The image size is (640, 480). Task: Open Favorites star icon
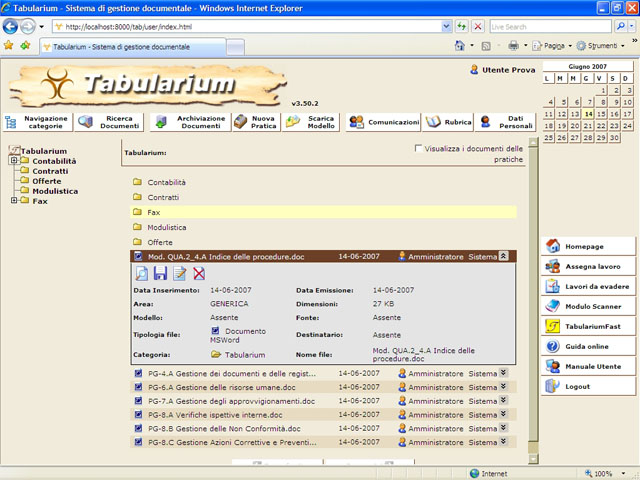point(8,45)
